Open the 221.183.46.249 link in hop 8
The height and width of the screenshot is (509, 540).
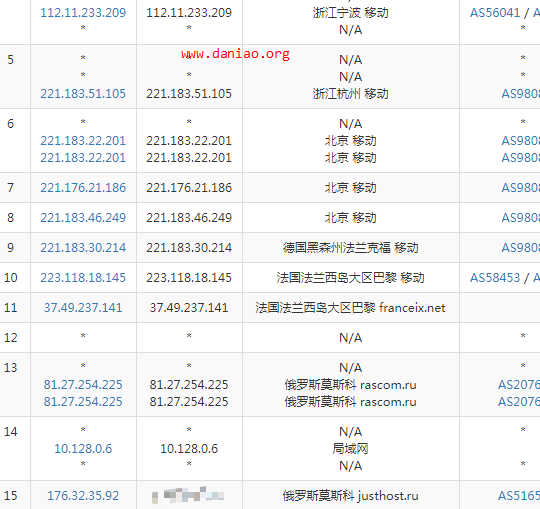pyautogui.click(x=83, y=218)
